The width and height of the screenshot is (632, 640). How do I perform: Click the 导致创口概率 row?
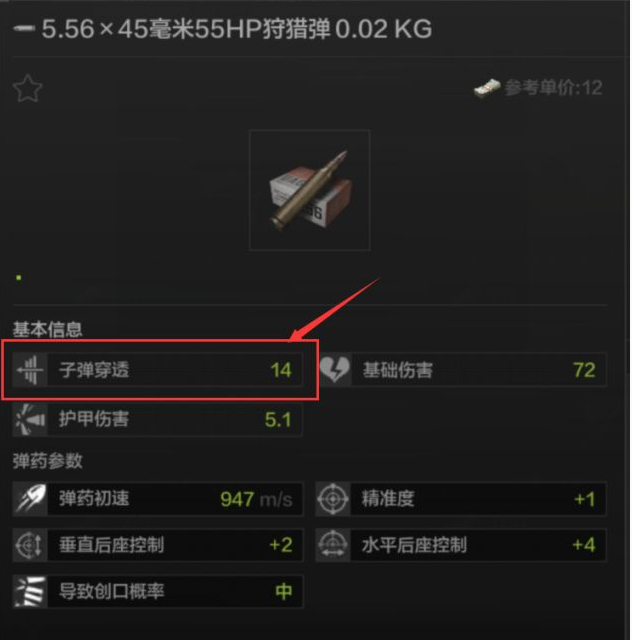158,591
